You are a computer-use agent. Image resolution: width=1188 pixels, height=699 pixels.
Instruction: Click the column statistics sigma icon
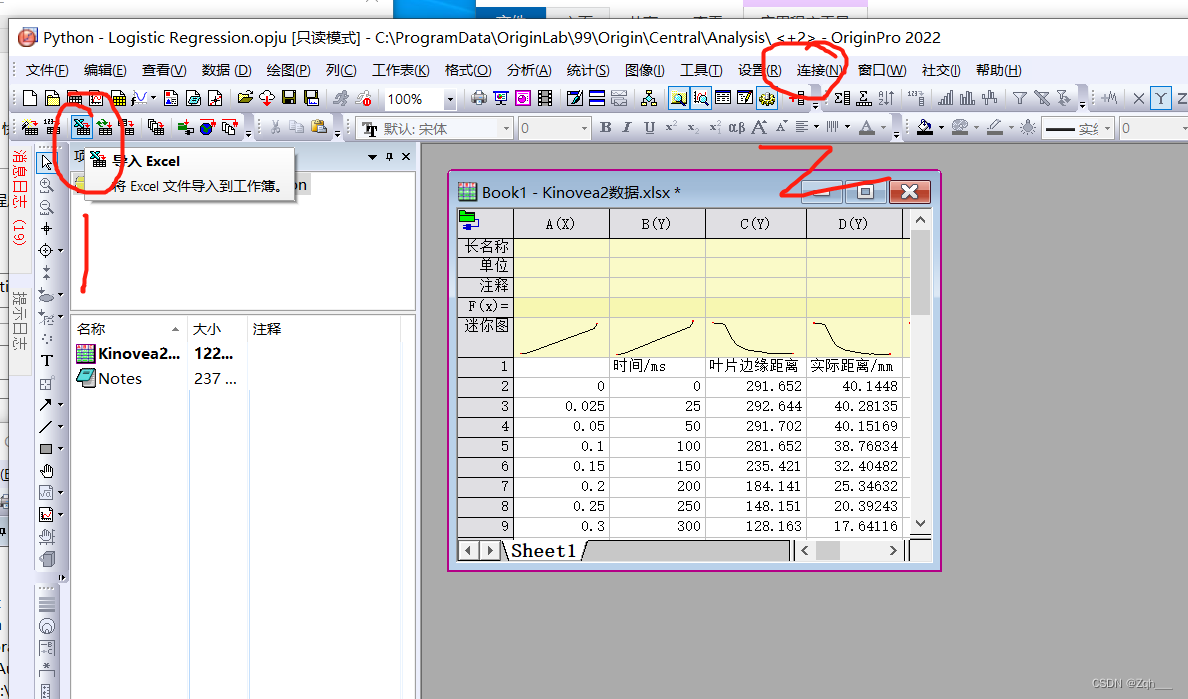[842, 98]
